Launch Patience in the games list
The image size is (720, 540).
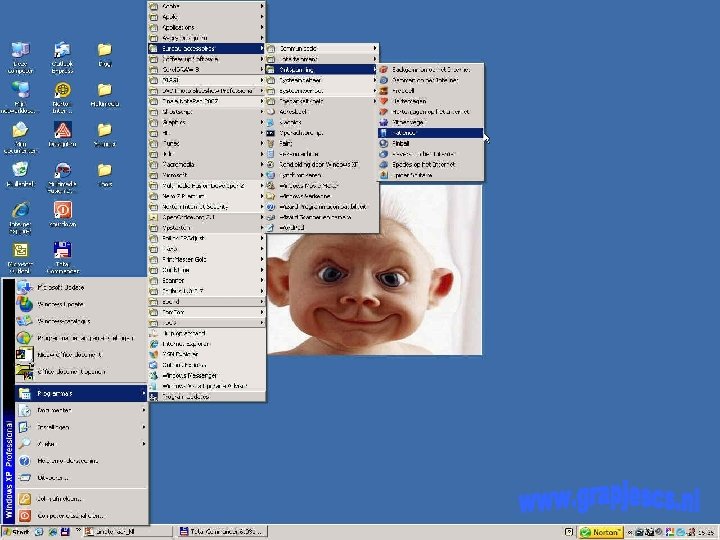[404, 132]
